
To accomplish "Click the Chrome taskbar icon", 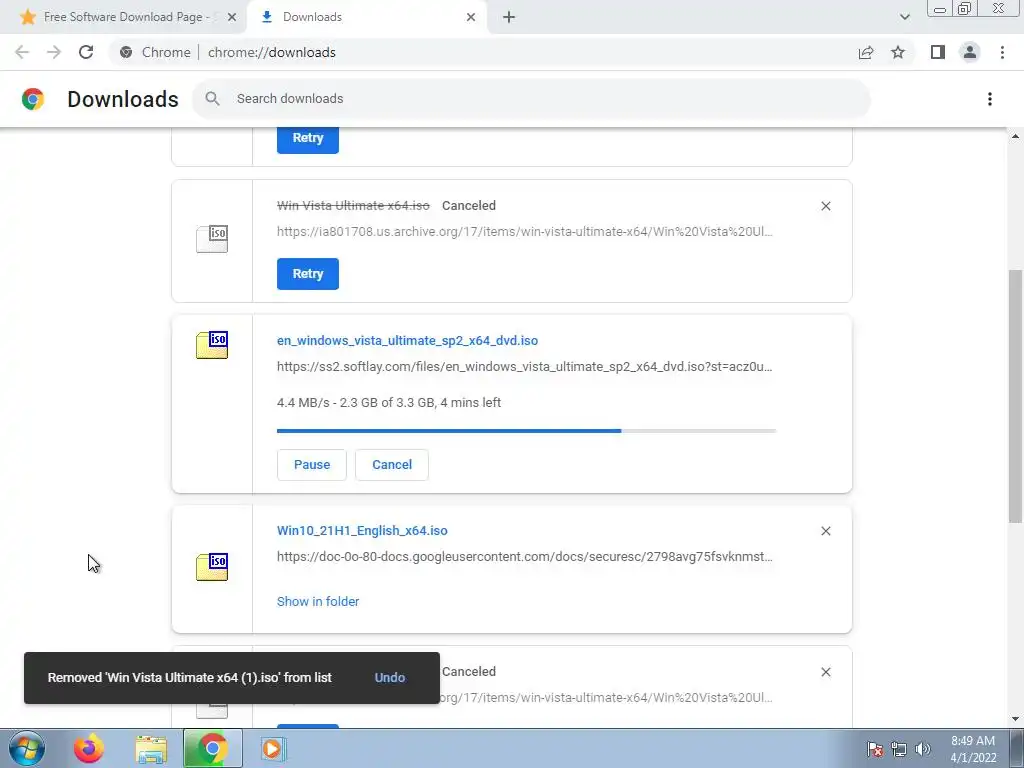I will [212, 748].
